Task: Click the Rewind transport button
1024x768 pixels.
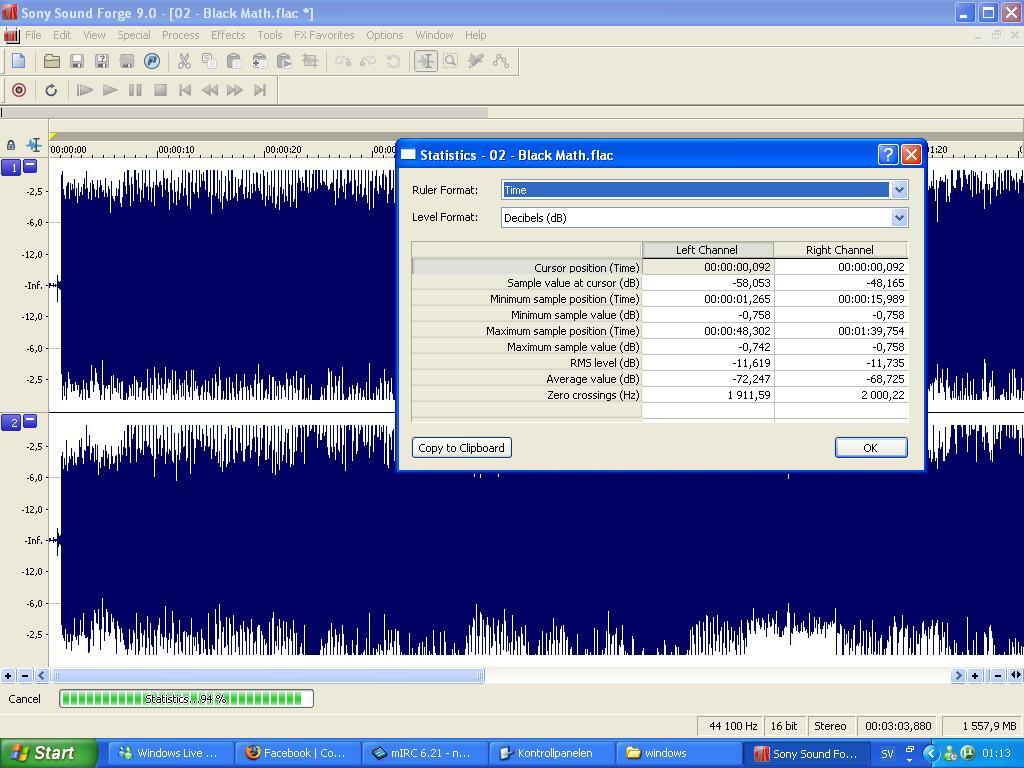Action: 210,90
